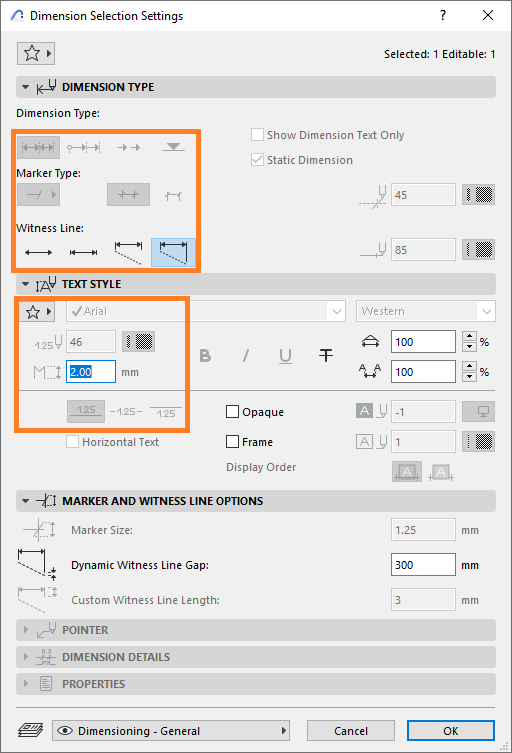Click the OK button
Screen dimensions: 512x753
pyautogui.click(x=451, y=731)
